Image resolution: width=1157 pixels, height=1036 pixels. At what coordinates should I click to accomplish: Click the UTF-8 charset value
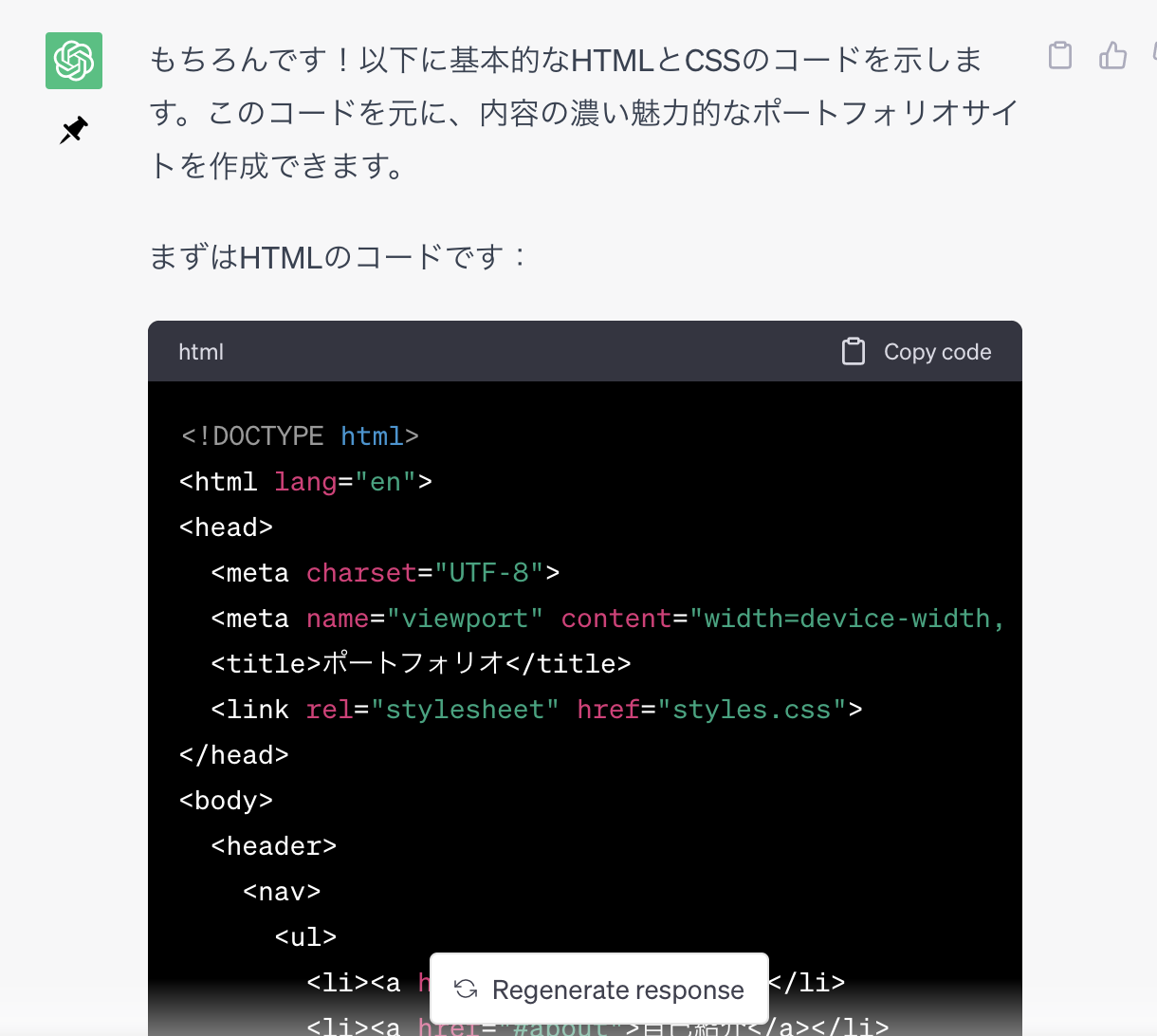click(x=492, y=572)
